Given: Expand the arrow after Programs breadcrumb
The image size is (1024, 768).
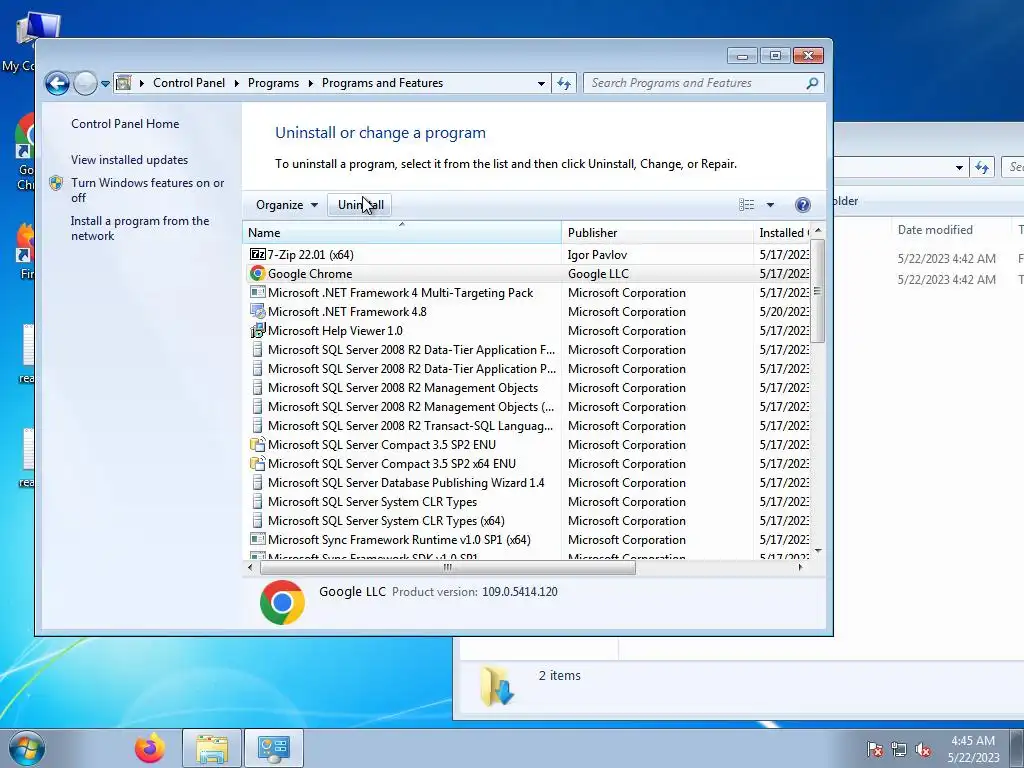Looking at the screenshot, I should (x=310, y=83).
